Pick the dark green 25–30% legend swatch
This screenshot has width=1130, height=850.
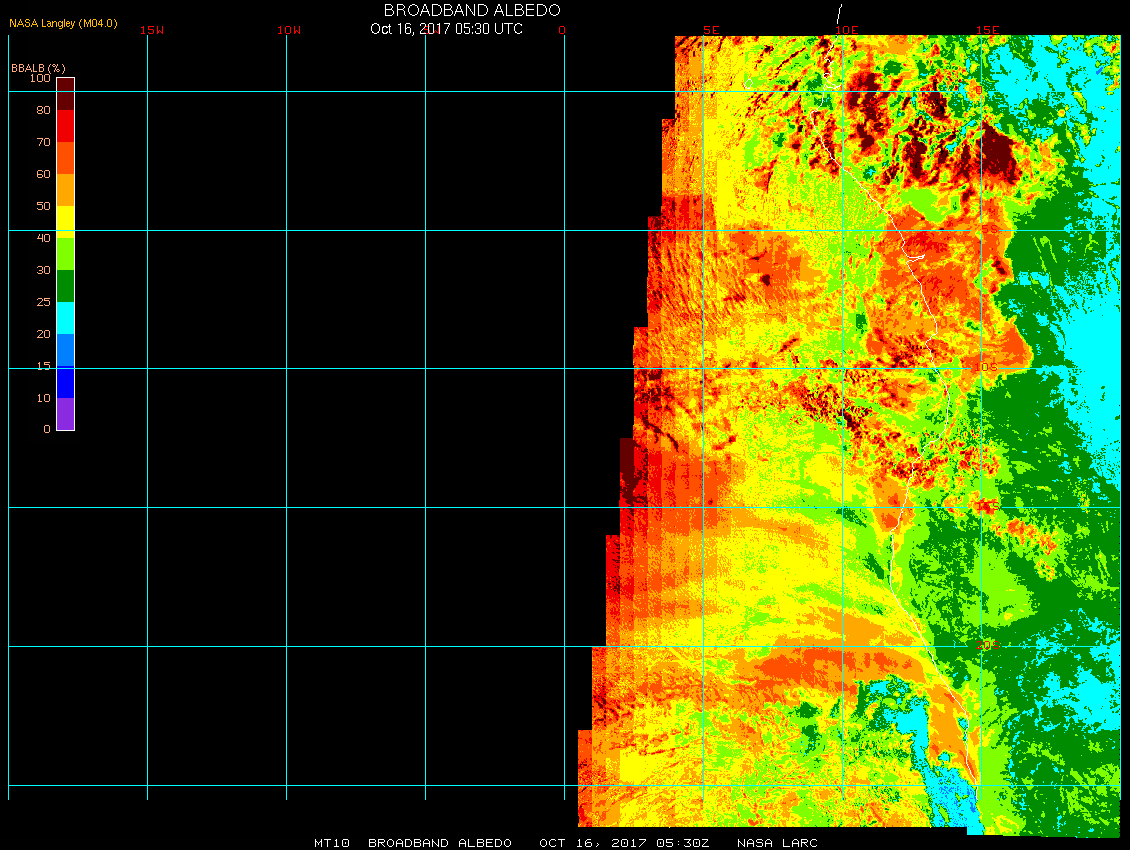pyautogui.click(x=65, y=286)
